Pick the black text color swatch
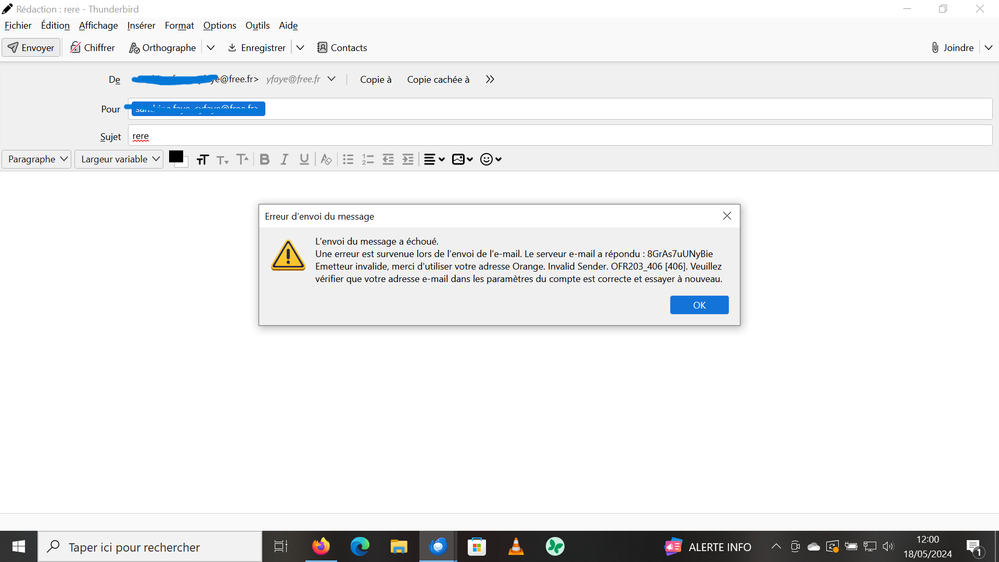 click(176, 157)
